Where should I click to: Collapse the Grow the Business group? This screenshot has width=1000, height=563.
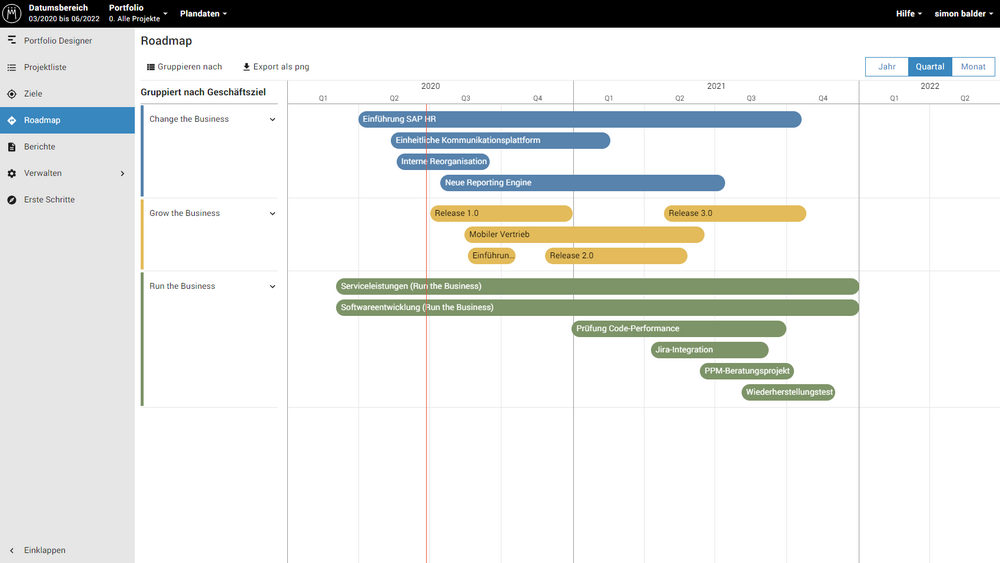point(272,213)
